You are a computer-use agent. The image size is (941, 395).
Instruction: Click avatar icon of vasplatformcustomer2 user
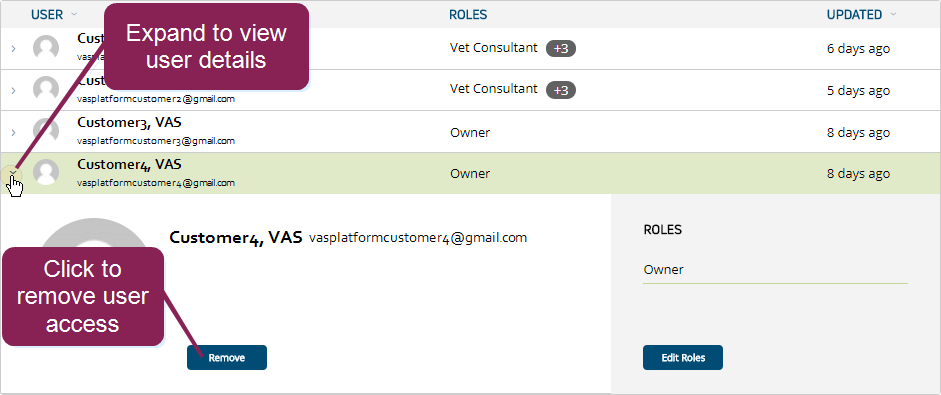point(46,90)
